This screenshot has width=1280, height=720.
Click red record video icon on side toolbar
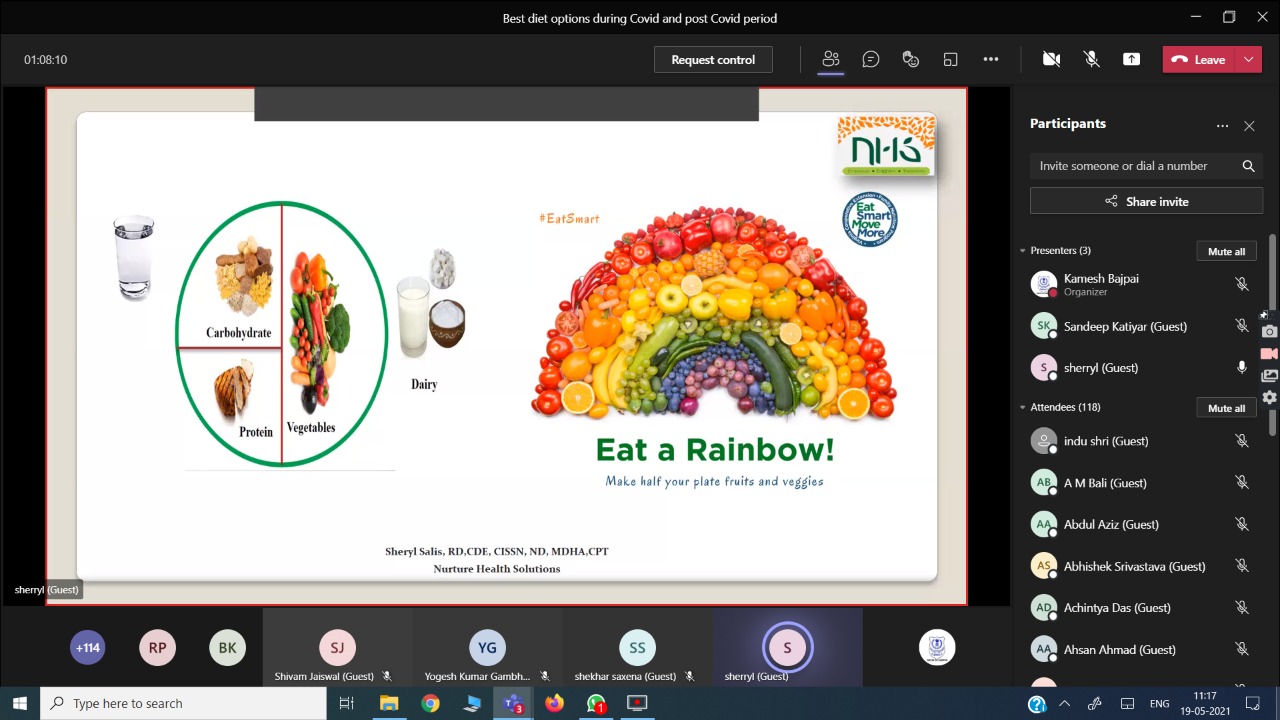(1269, 353)
